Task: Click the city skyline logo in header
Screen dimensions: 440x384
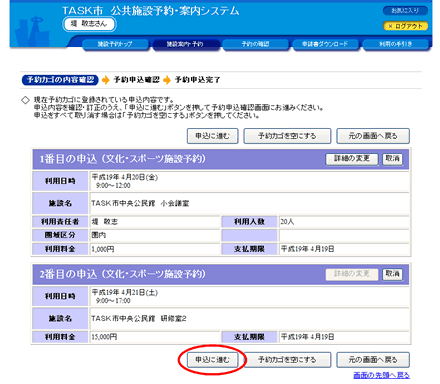Action: tap(33, 32)
